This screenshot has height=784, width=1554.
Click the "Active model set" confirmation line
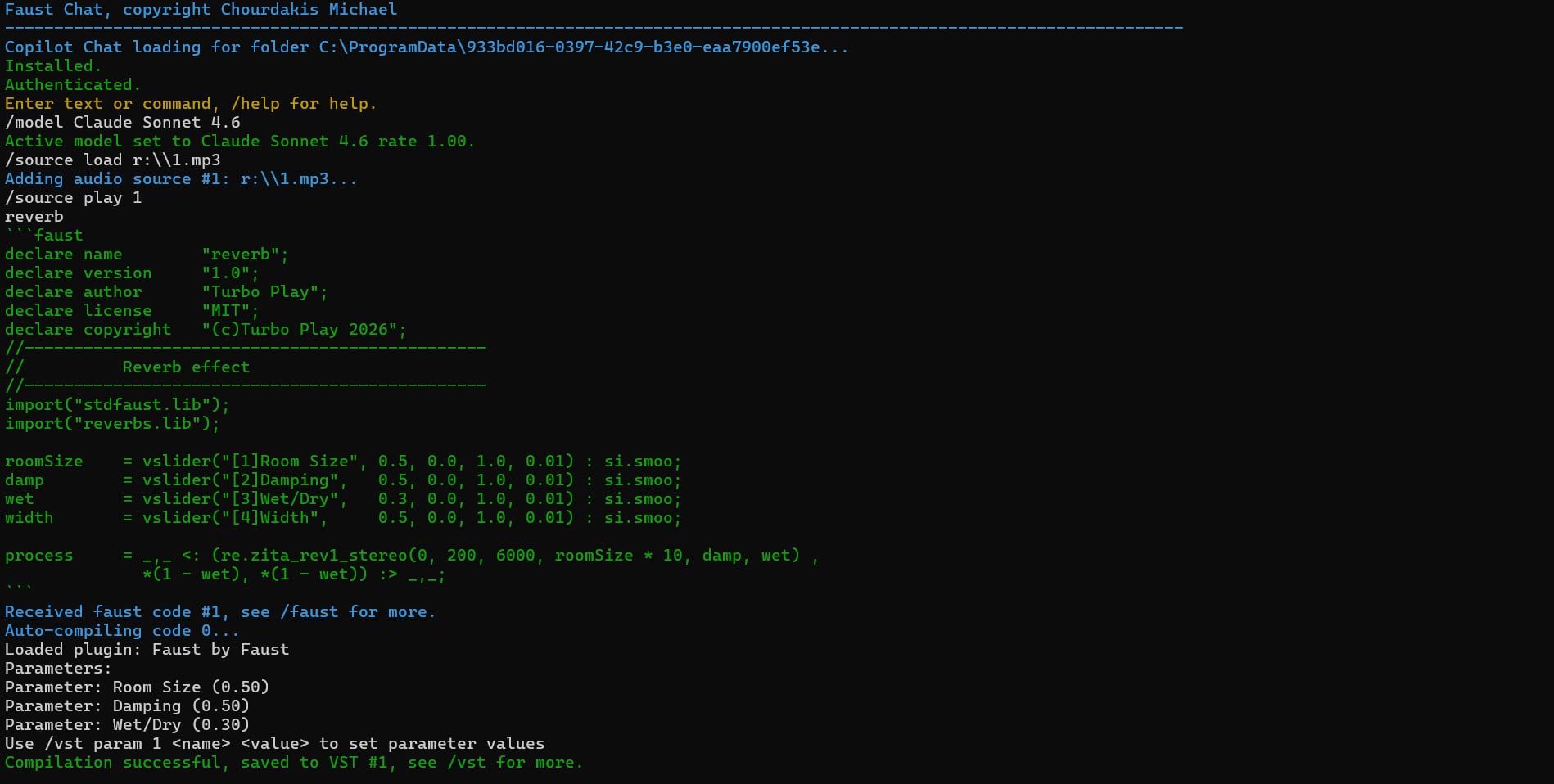coord(239,142)
